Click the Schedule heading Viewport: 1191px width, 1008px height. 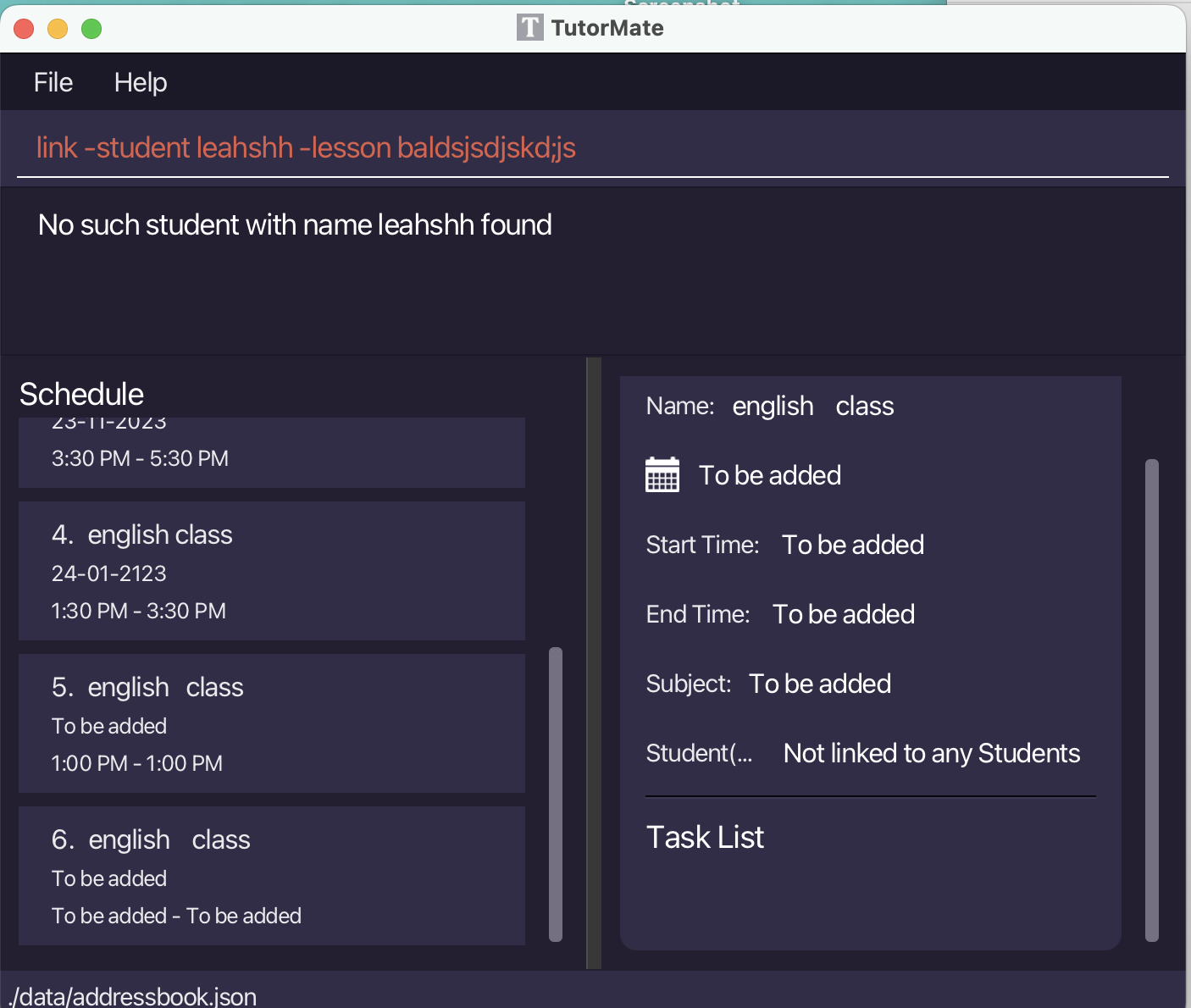81,394
